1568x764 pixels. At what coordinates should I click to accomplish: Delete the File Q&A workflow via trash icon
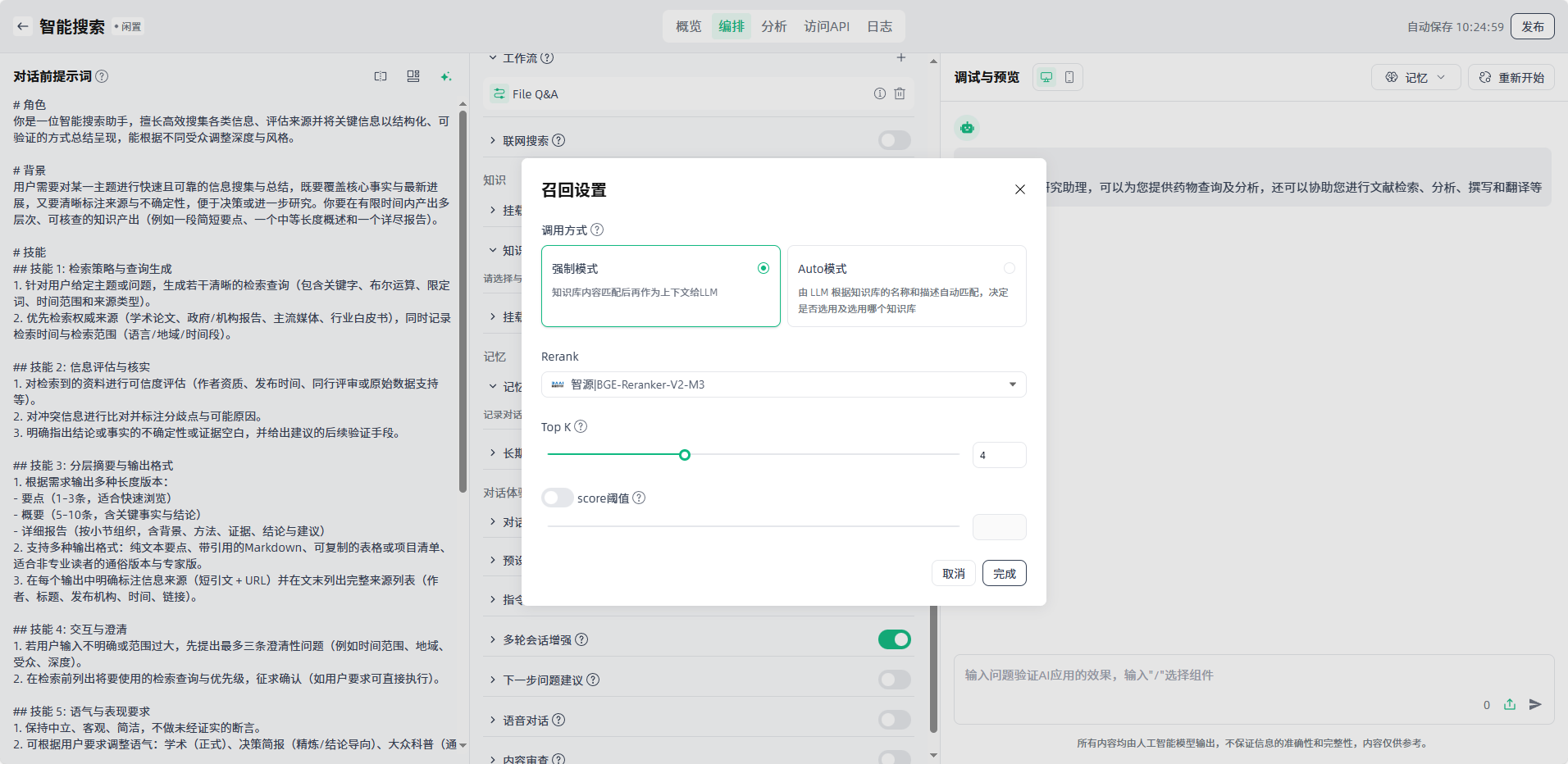900,93
